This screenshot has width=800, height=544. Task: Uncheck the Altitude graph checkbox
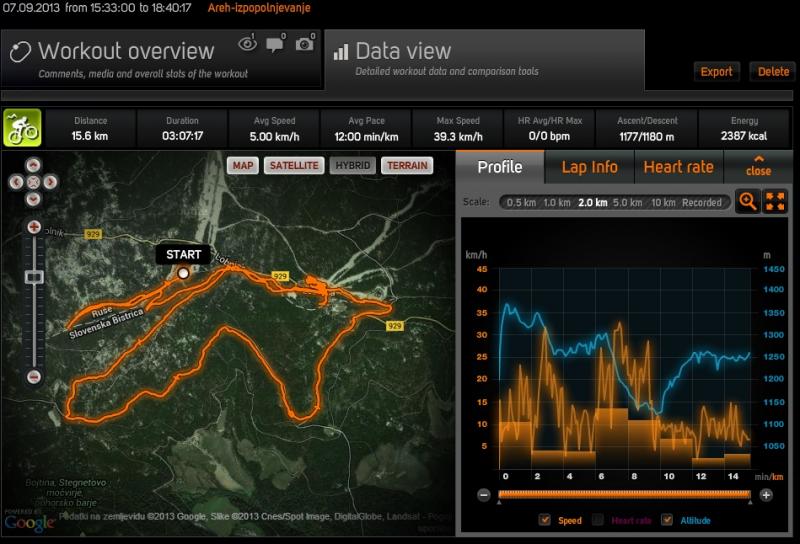(x=667, y=520)
